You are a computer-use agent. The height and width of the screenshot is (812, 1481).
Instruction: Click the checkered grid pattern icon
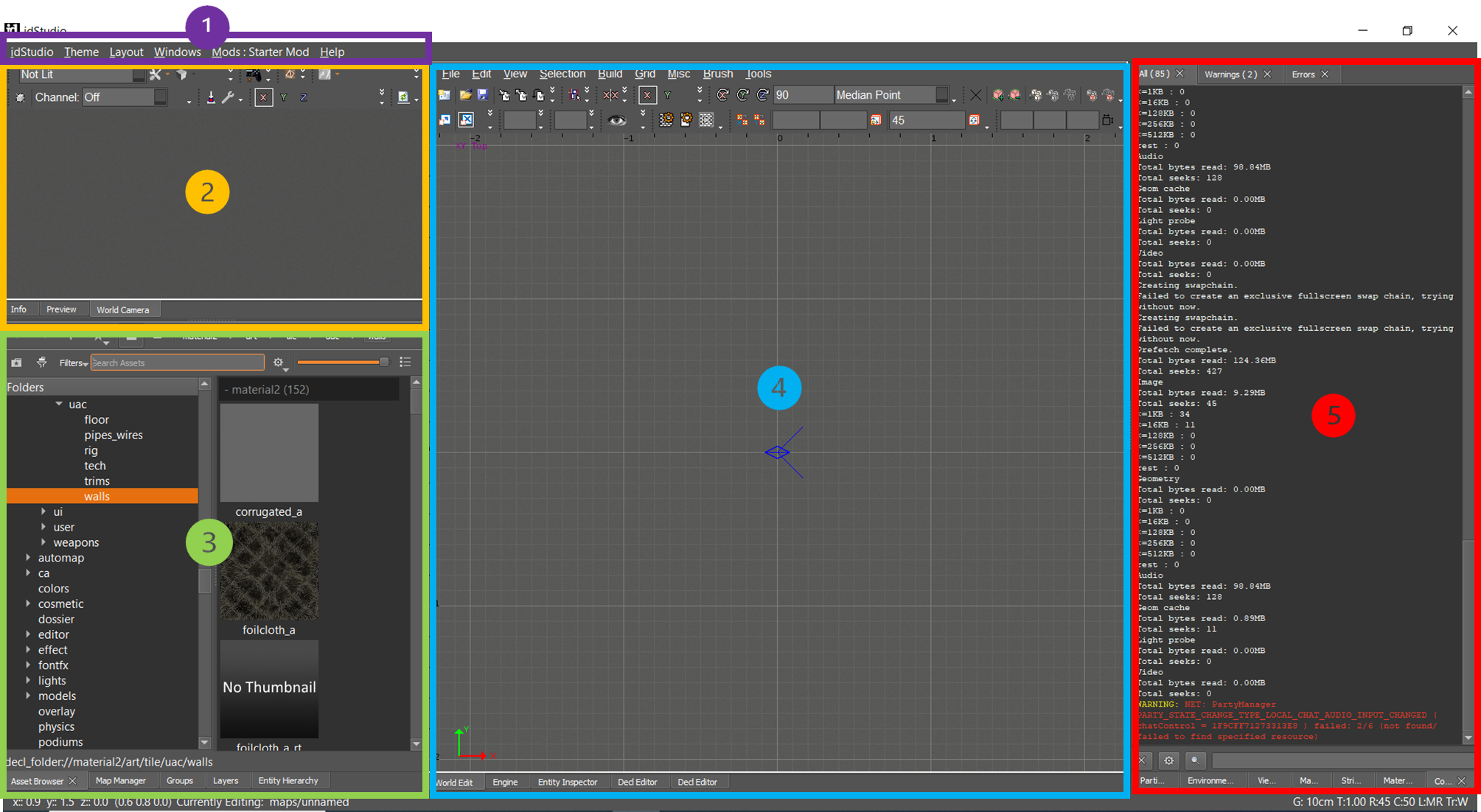point(706,120)
